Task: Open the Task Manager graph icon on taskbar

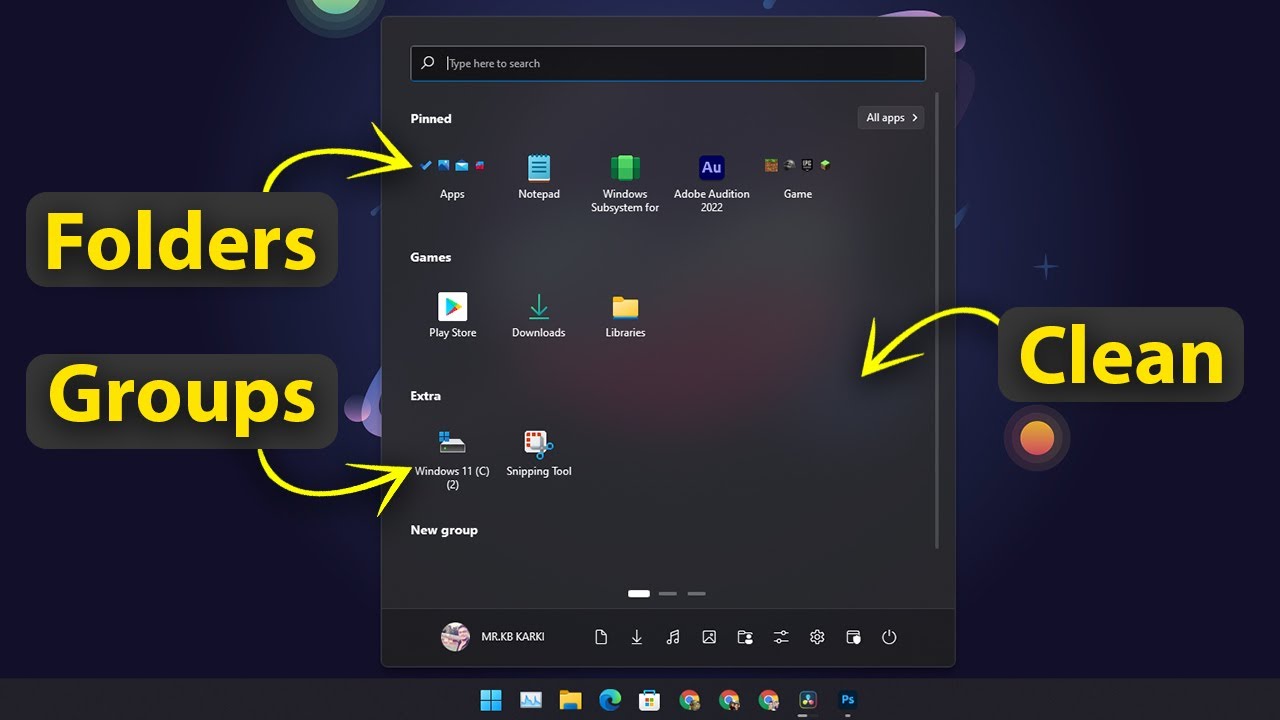Action: (x=531, y=700)
